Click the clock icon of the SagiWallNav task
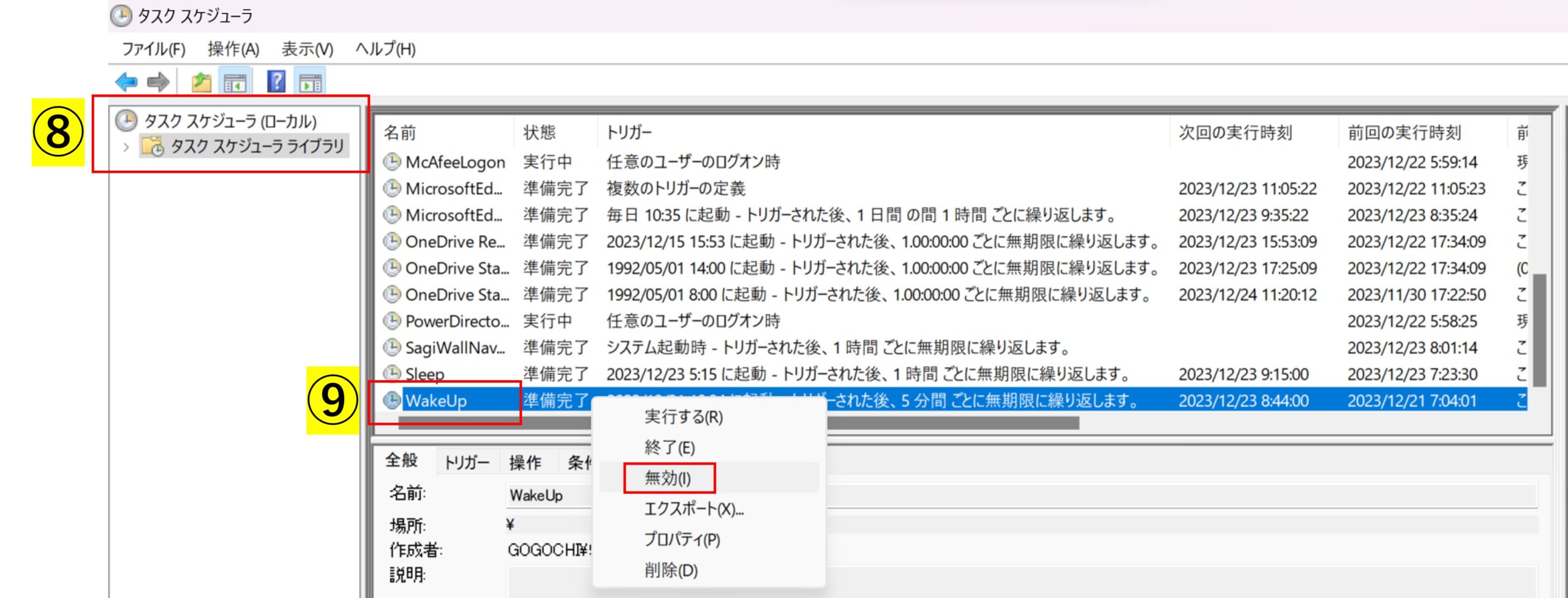The height and width of the screenshot is (598, 1568). (392, 347)
